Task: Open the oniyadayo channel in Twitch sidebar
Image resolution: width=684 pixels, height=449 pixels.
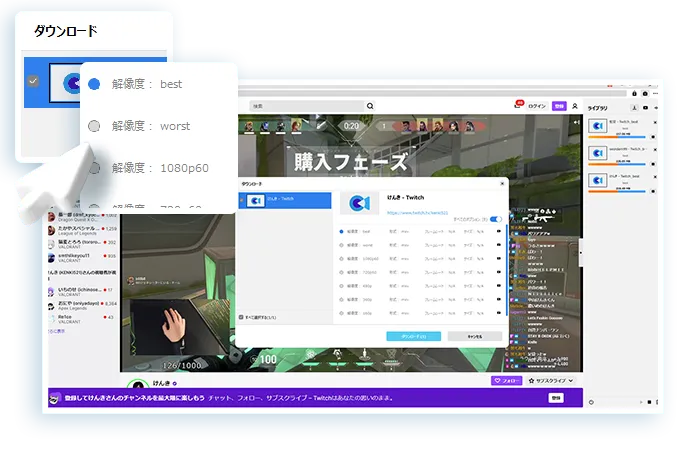Action: (x=82, y=305)
